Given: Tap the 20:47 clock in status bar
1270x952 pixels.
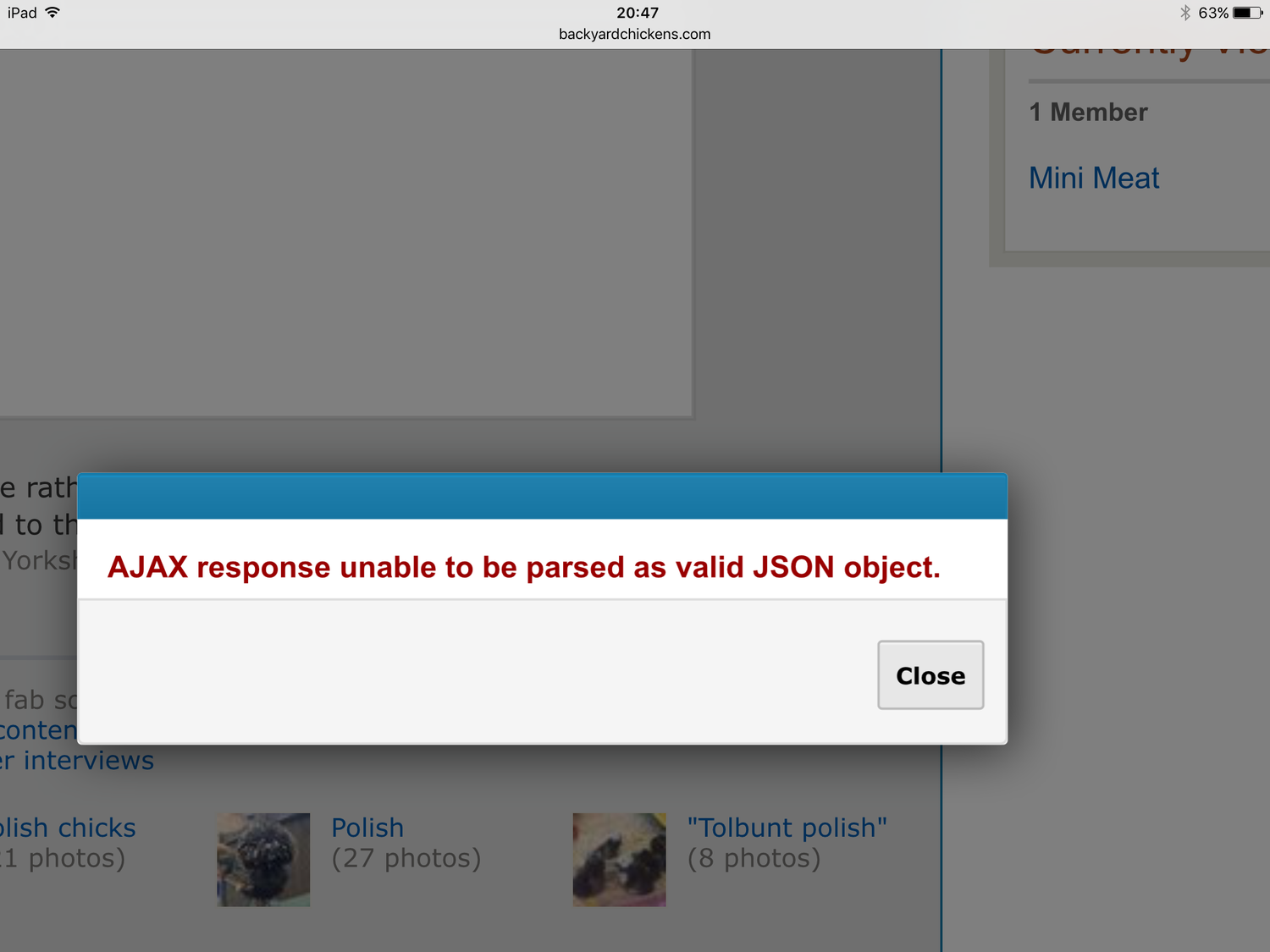Looking at the screenshot, I should point(638,13).
